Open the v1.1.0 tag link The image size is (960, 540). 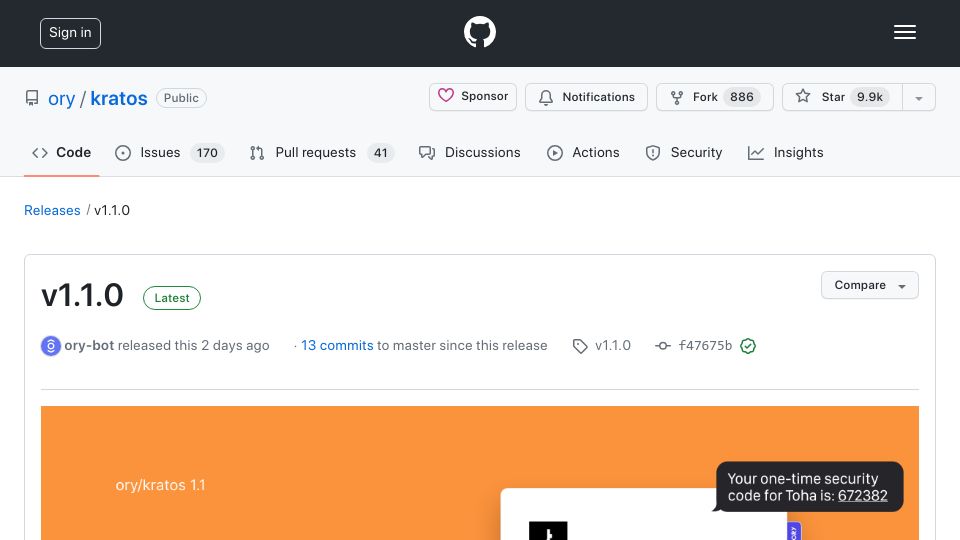click(613, 345)
